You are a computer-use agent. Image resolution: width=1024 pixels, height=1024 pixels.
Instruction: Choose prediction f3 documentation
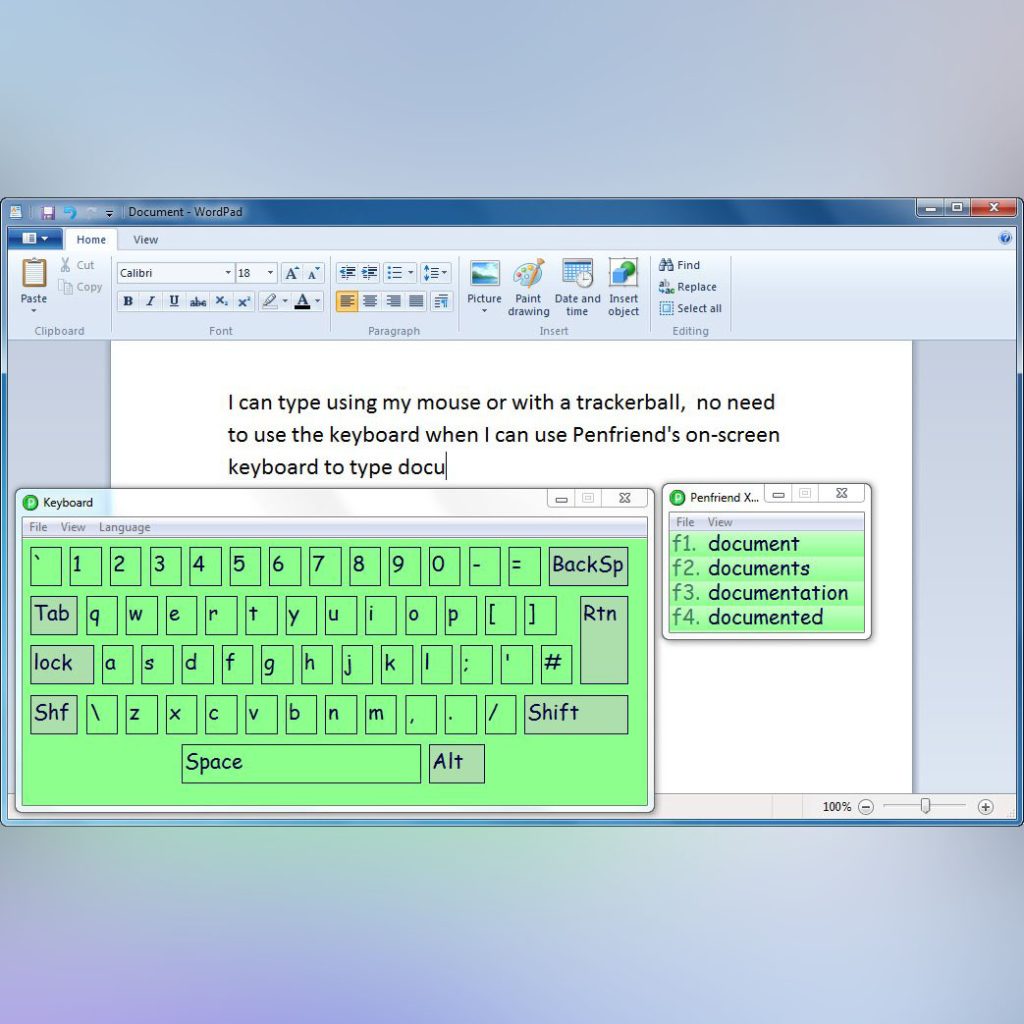[767, 592]
